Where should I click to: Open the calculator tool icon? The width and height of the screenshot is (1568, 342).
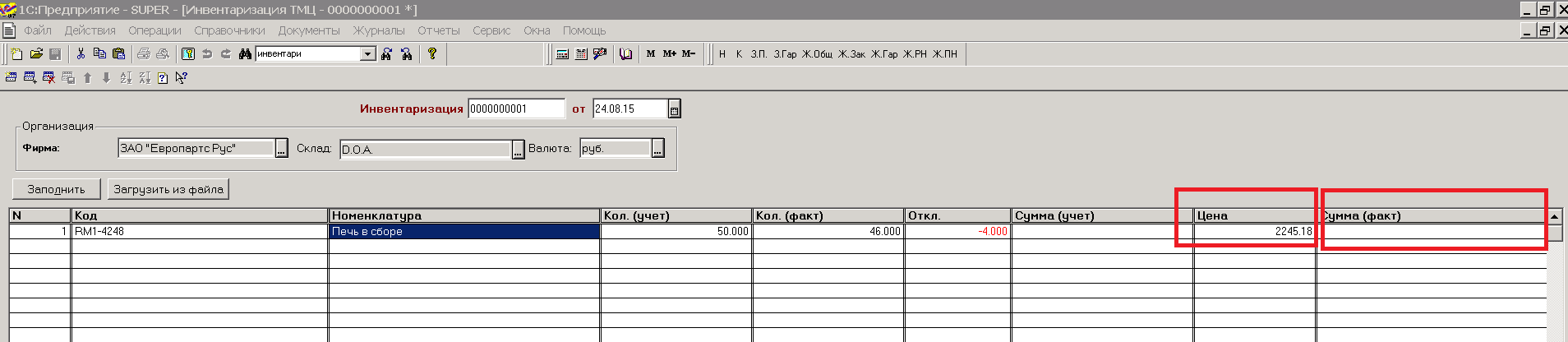[x=562, y=54]
